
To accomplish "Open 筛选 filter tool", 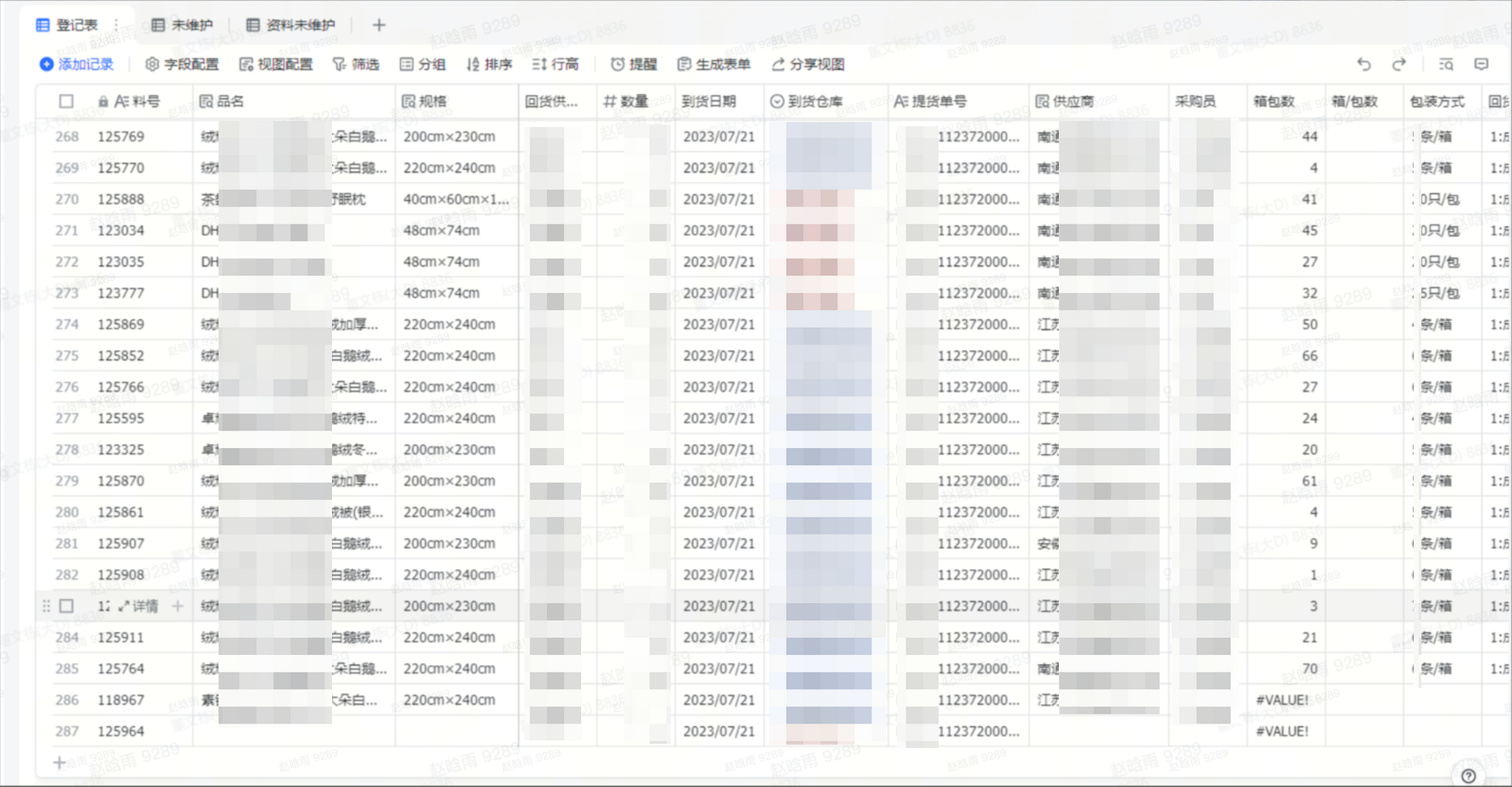I will [x=356, y=64].
